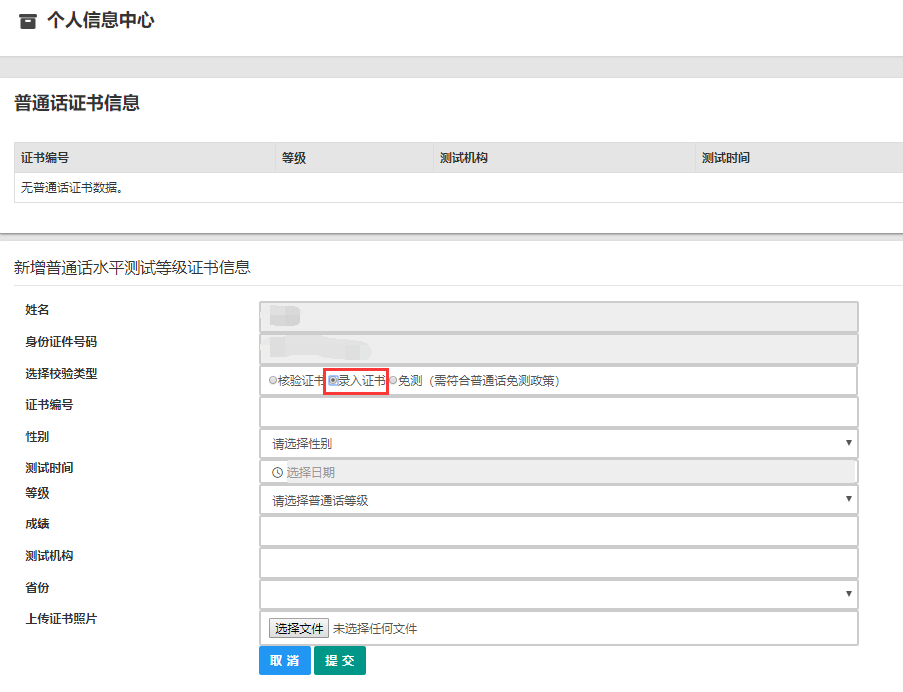
Task: Select the 核验证书 radio option
Action: (x=271, y=380)
